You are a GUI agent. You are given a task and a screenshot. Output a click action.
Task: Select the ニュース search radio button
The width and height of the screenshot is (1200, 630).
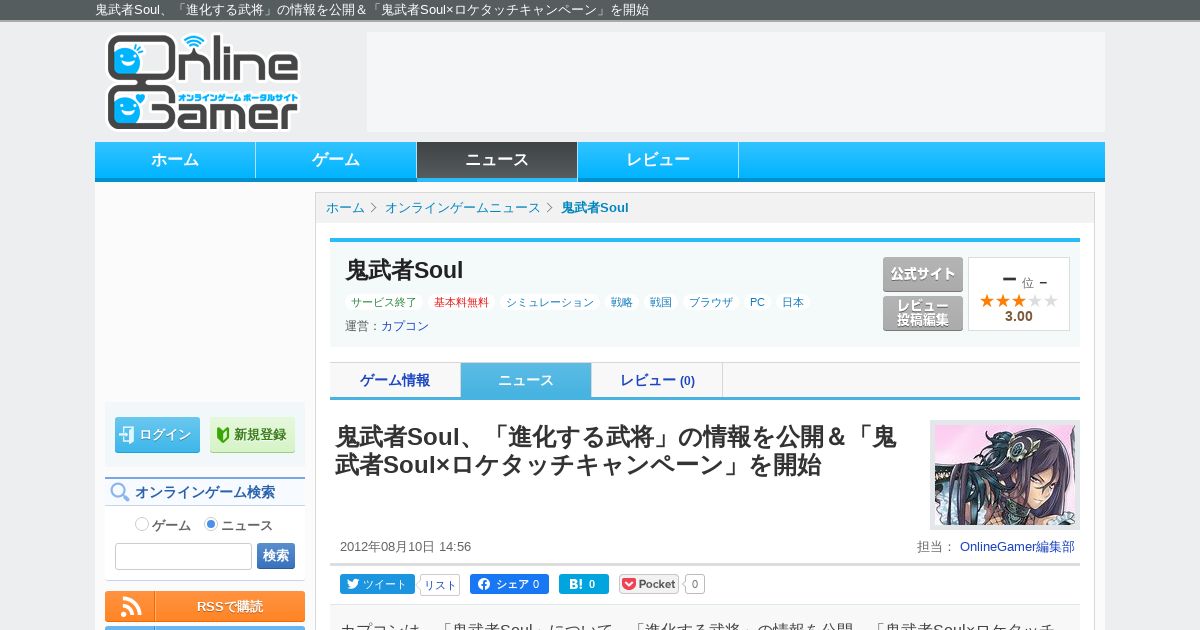pyautogui.click(x=211, y=524)
